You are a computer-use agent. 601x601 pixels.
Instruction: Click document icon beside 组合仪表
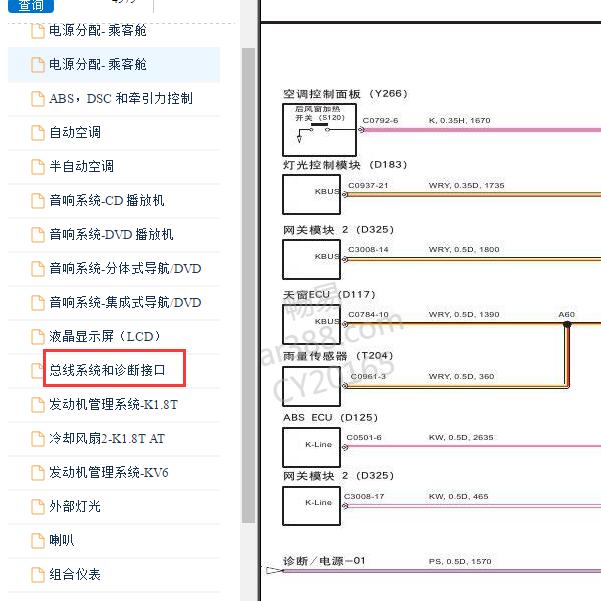pyautogui.click(x=38, y=574)
